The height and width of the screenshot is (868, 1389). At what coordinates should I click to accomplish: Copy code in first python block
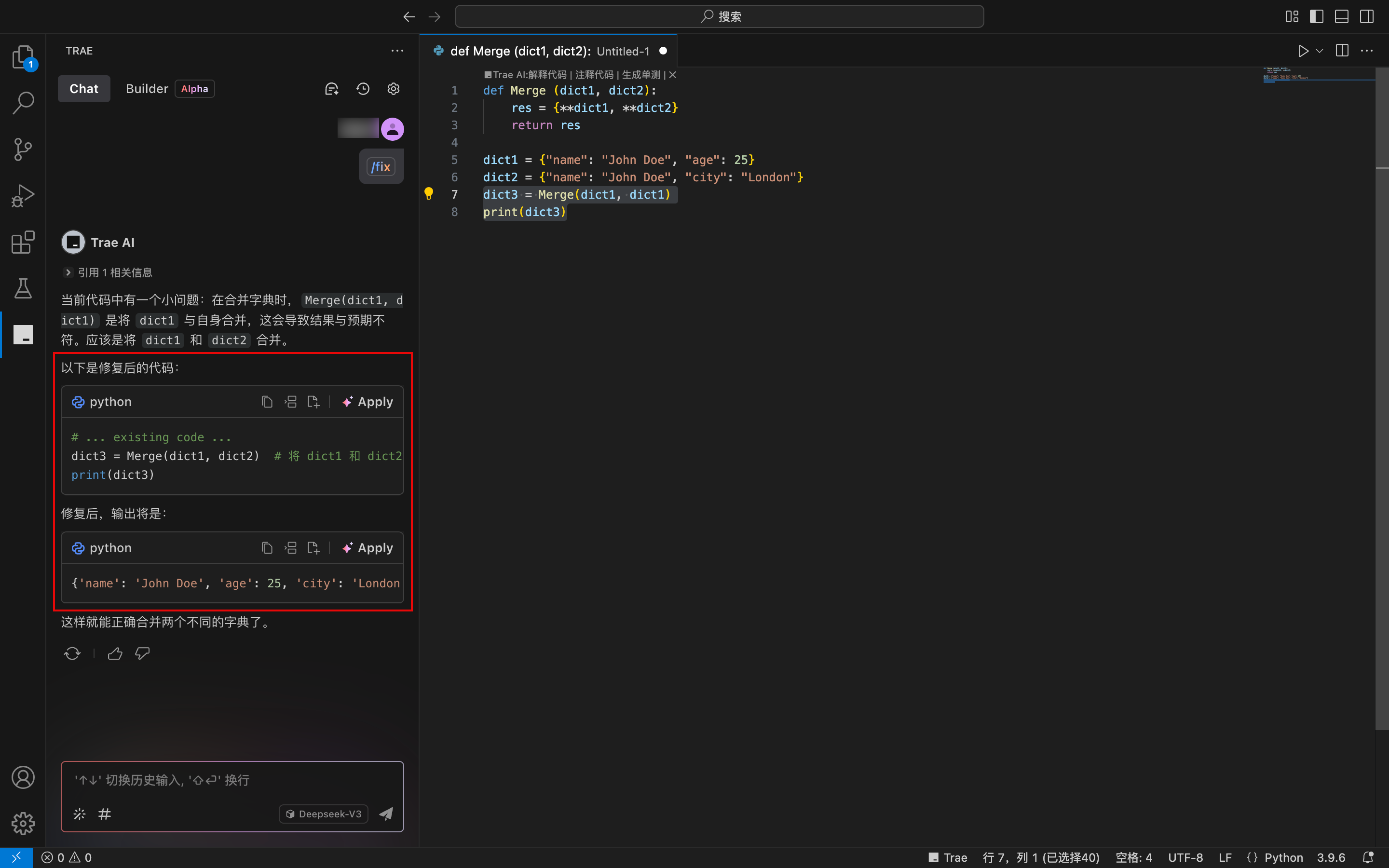267,402
